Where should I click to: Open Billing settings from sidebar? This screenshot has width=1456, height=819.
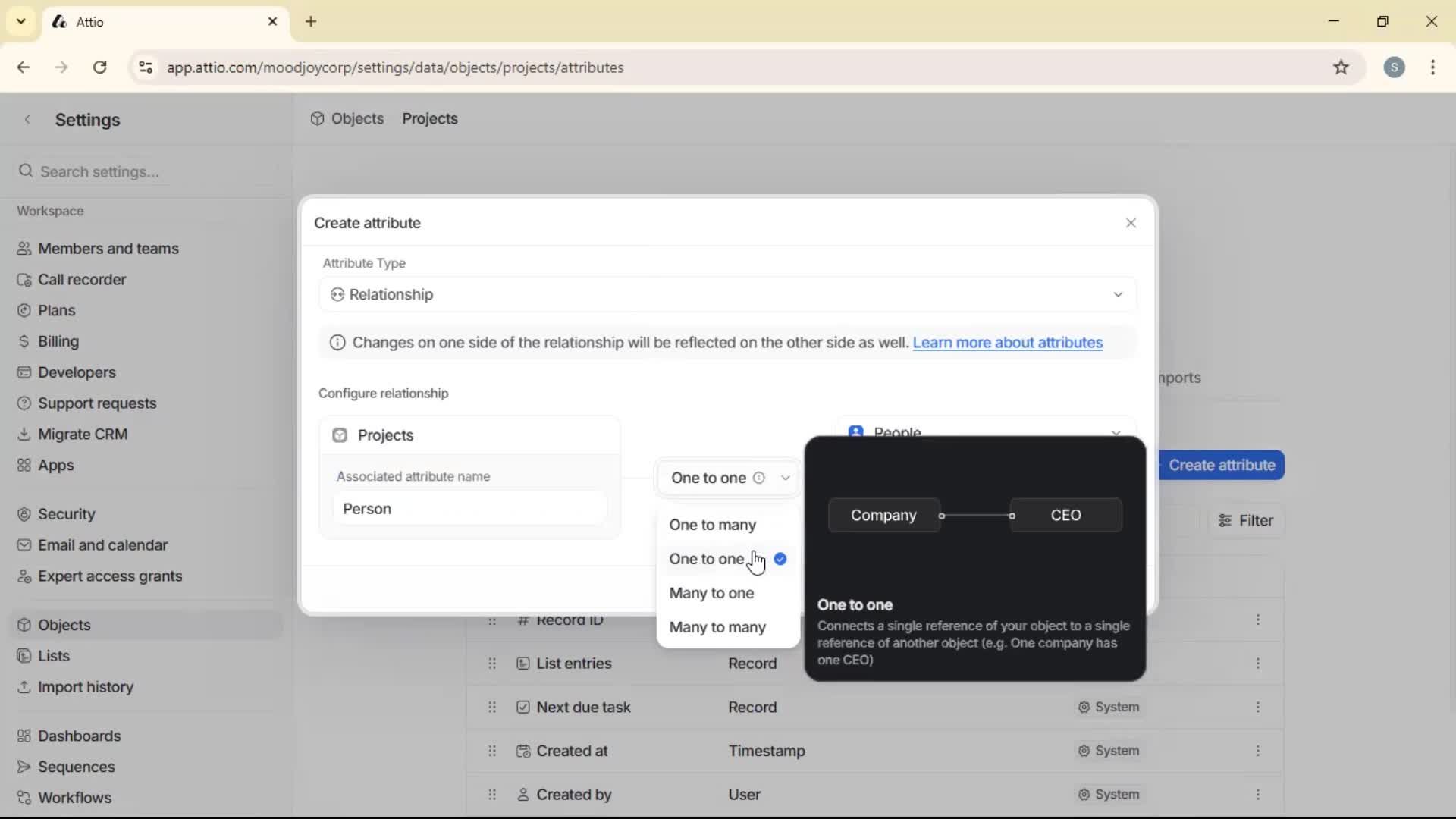(57, 340)
